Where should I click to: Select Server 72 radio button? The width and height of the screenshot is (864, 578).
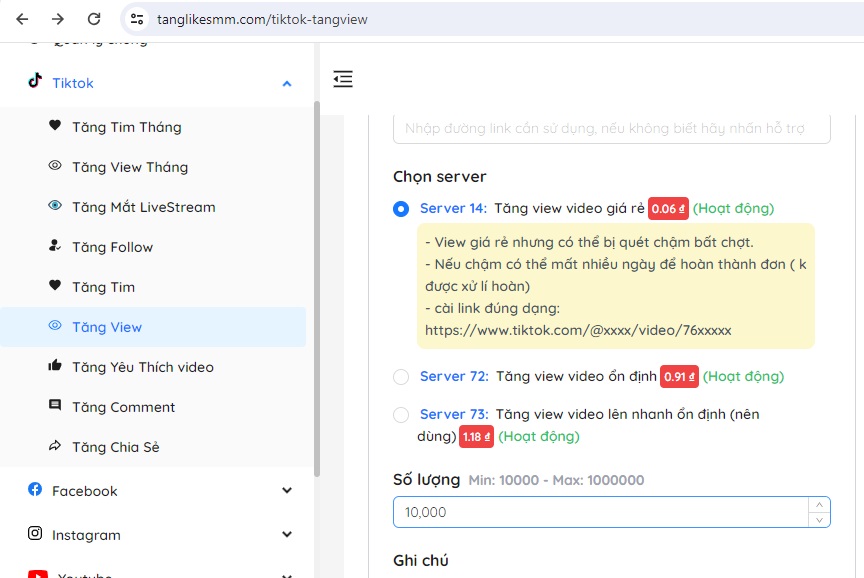click(401, 377)
